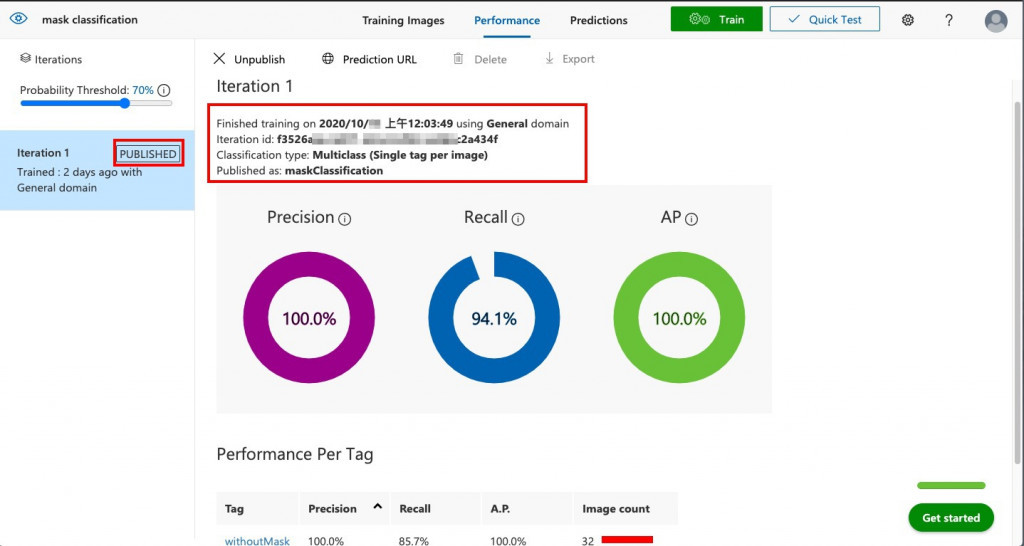Open the Prediction URL dialog
Image resolution: width=1024 pixels, height=546 pixels.
coord(369,59)
